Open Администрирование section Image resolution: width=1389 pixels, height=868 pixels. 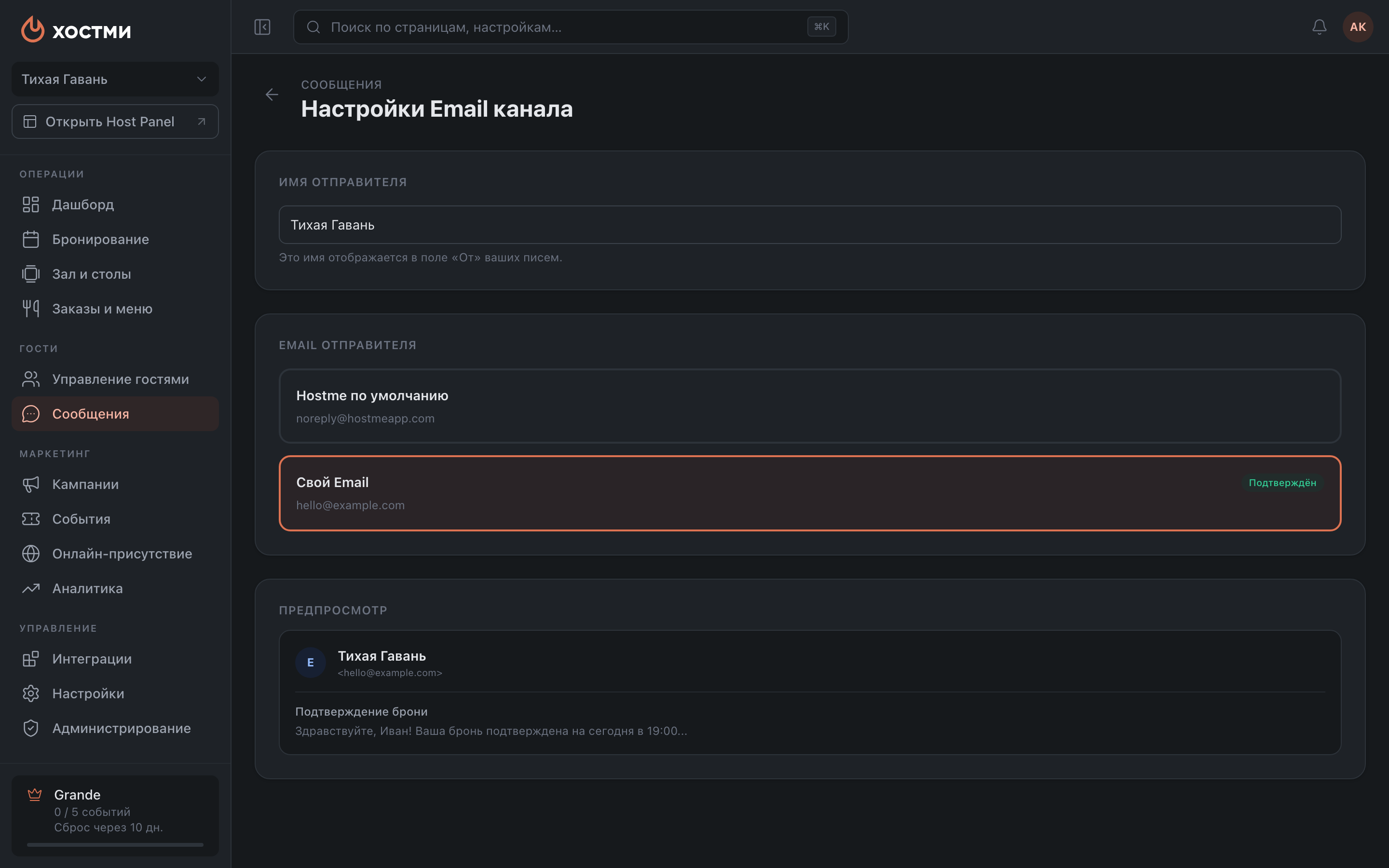point(115,728)
